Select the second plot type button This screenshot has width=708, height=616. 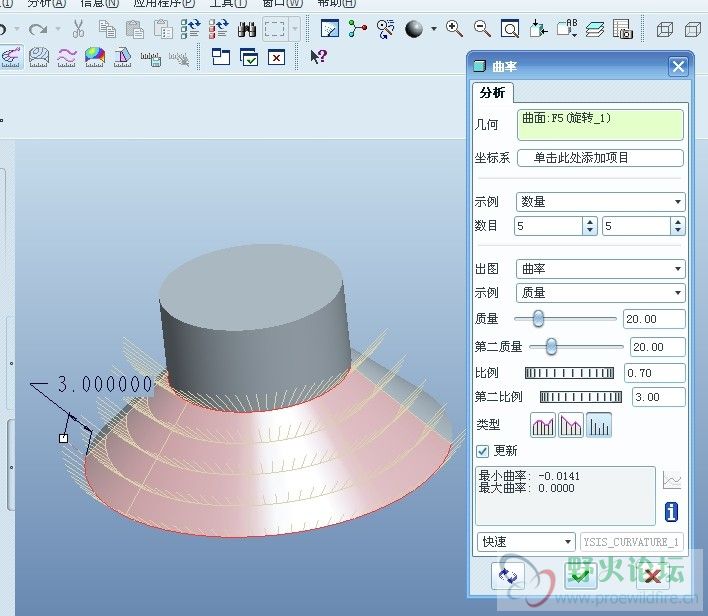(x=571, y=425)
